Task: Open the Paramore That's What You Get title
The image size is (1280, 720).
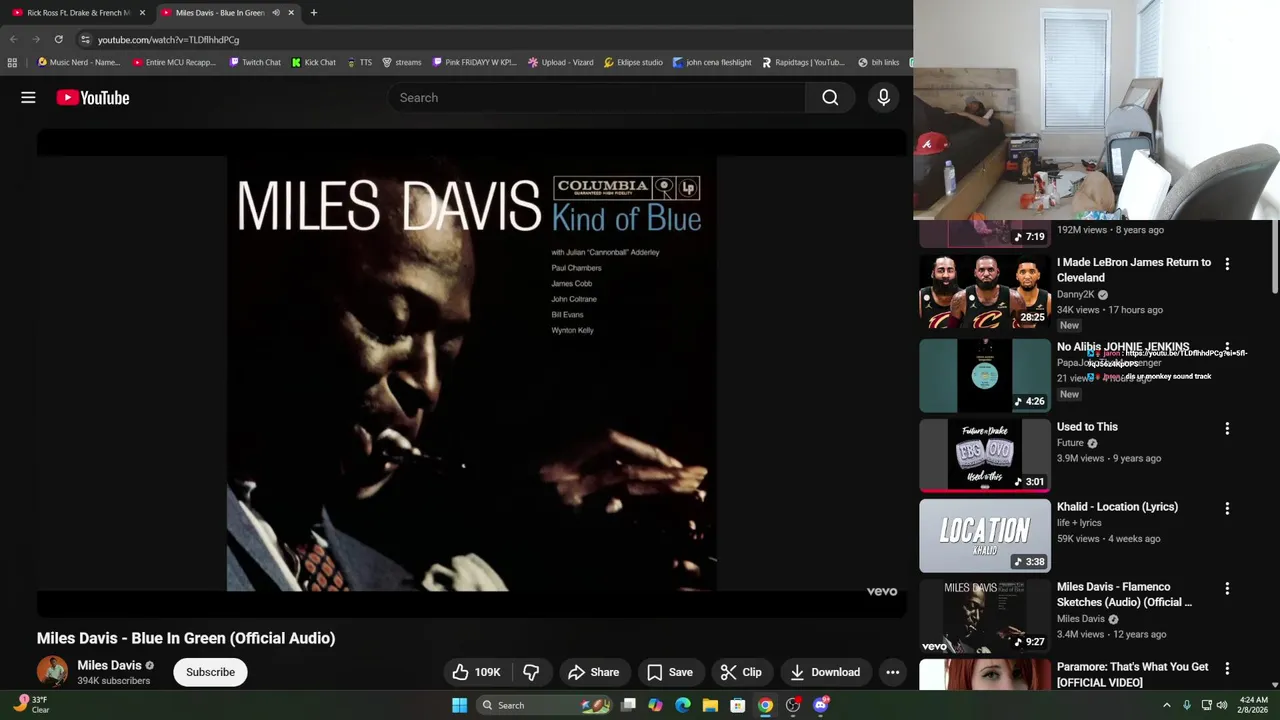Action: tap(1132, 674)
